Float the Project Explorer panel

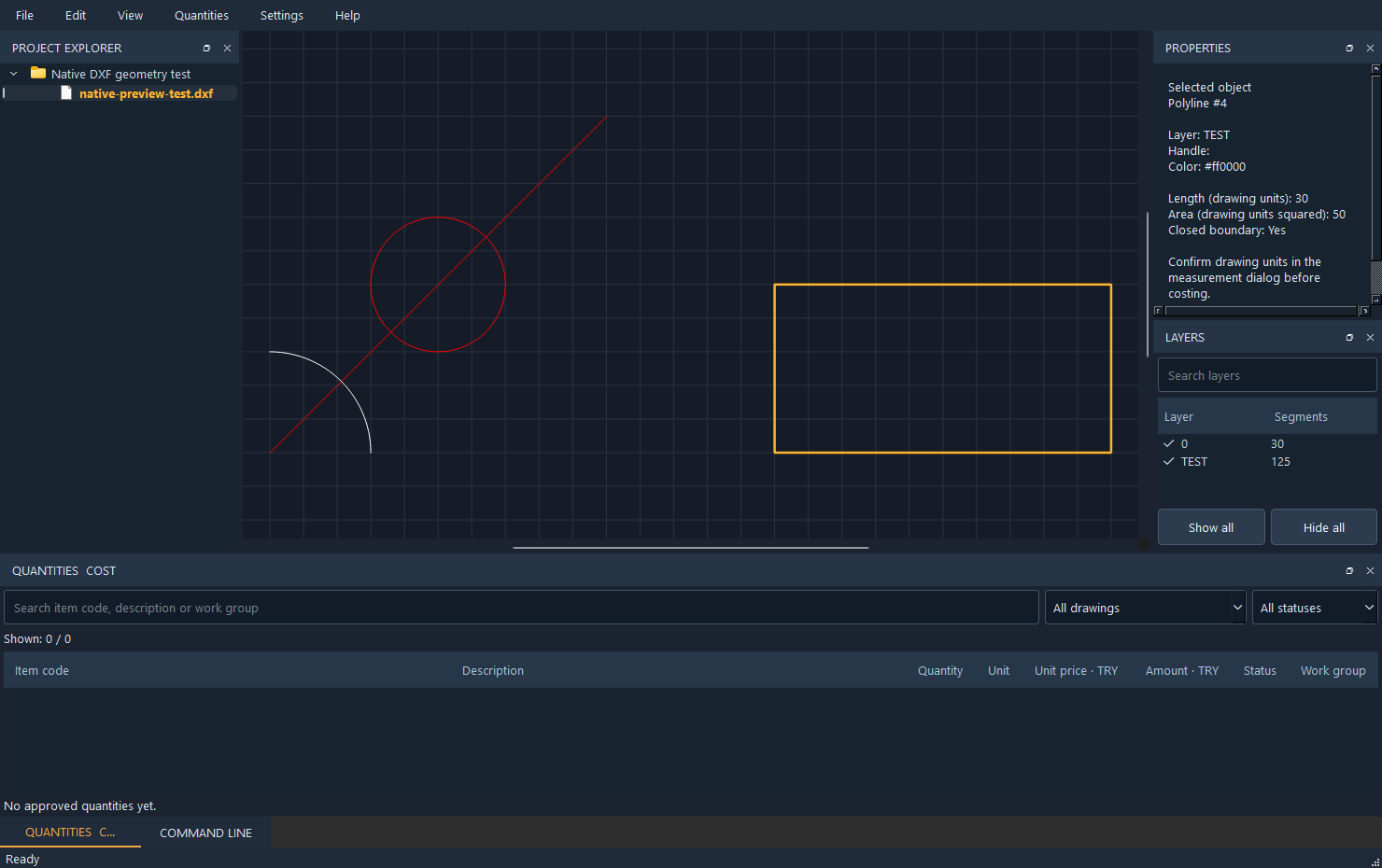(x=206, y=48)
